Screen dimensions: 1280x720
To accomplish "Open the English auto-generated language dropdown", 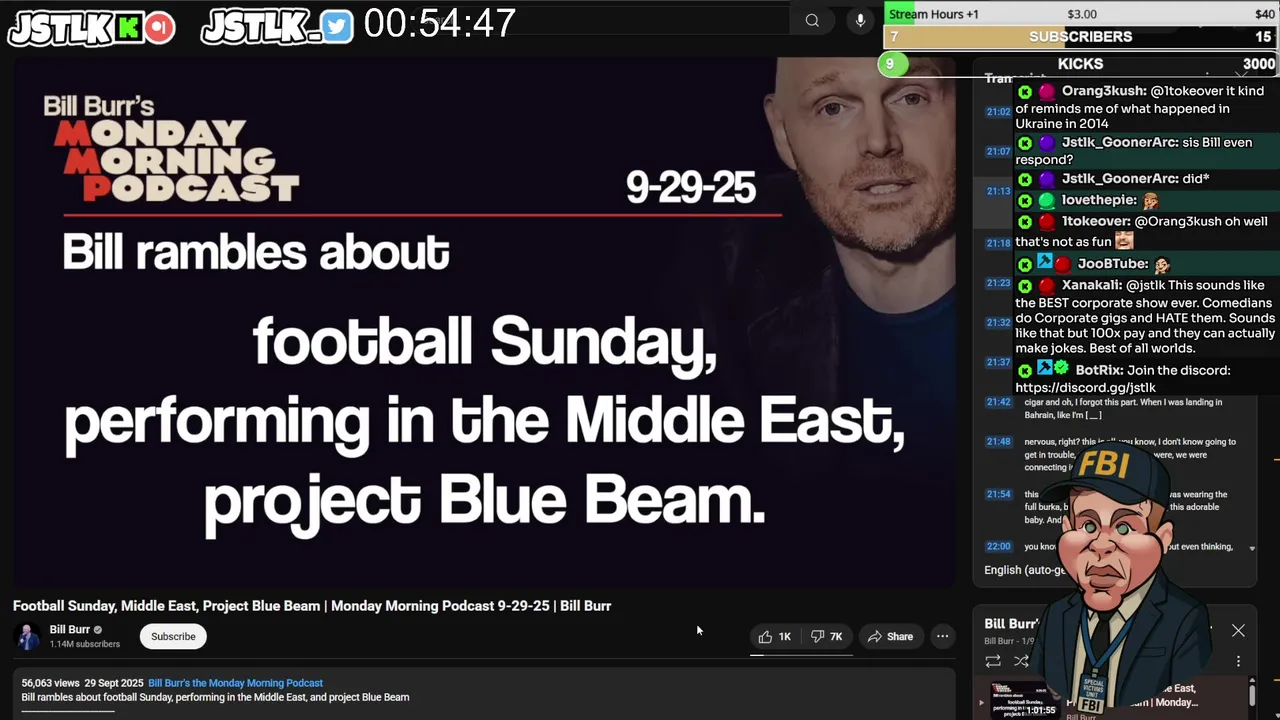I will pyautogui.click(x=1025, y=570).
